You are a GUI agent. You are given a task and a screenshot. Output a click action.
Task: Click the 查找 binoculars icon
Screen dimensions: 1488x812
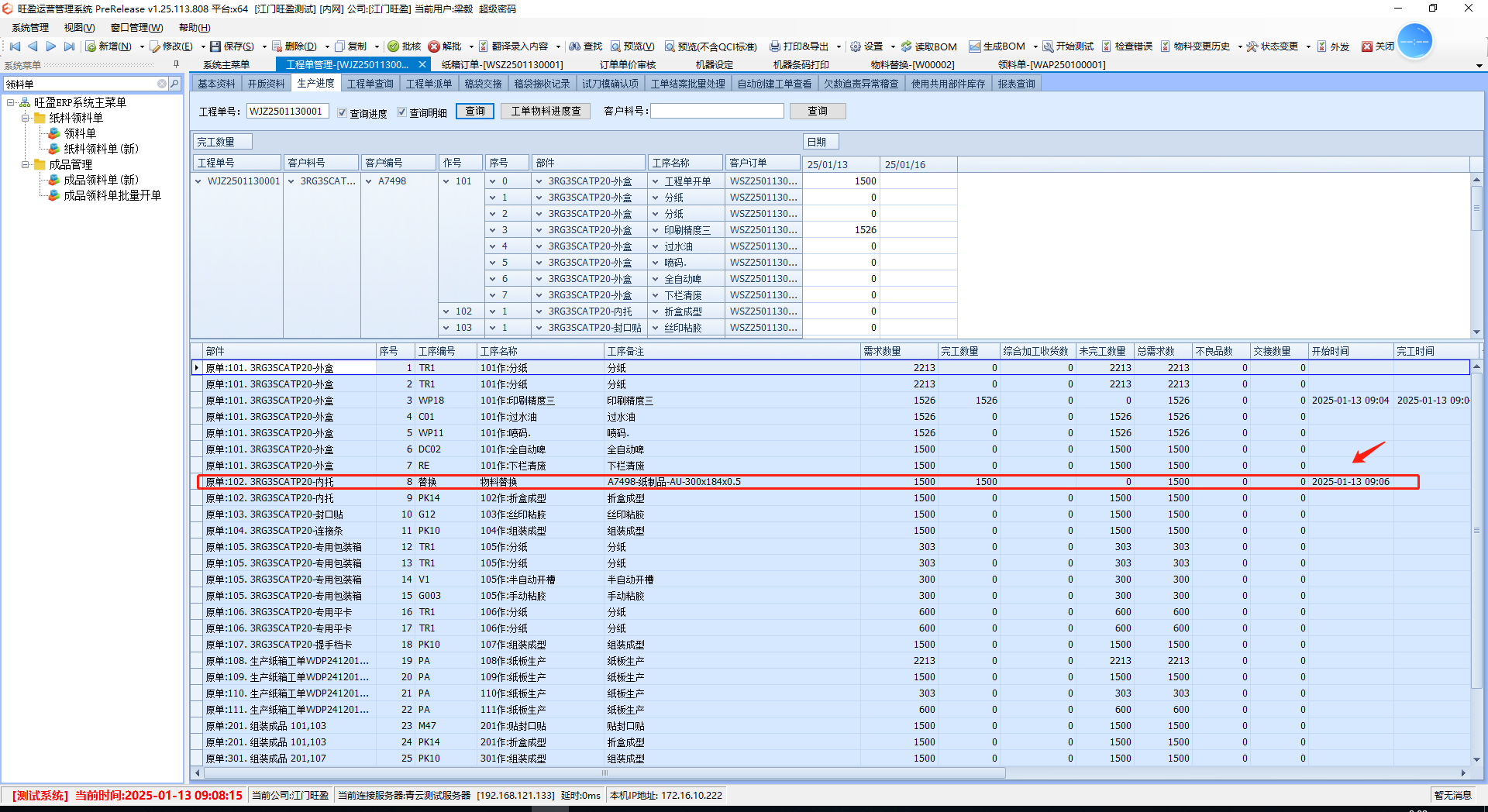pos(575,46)
